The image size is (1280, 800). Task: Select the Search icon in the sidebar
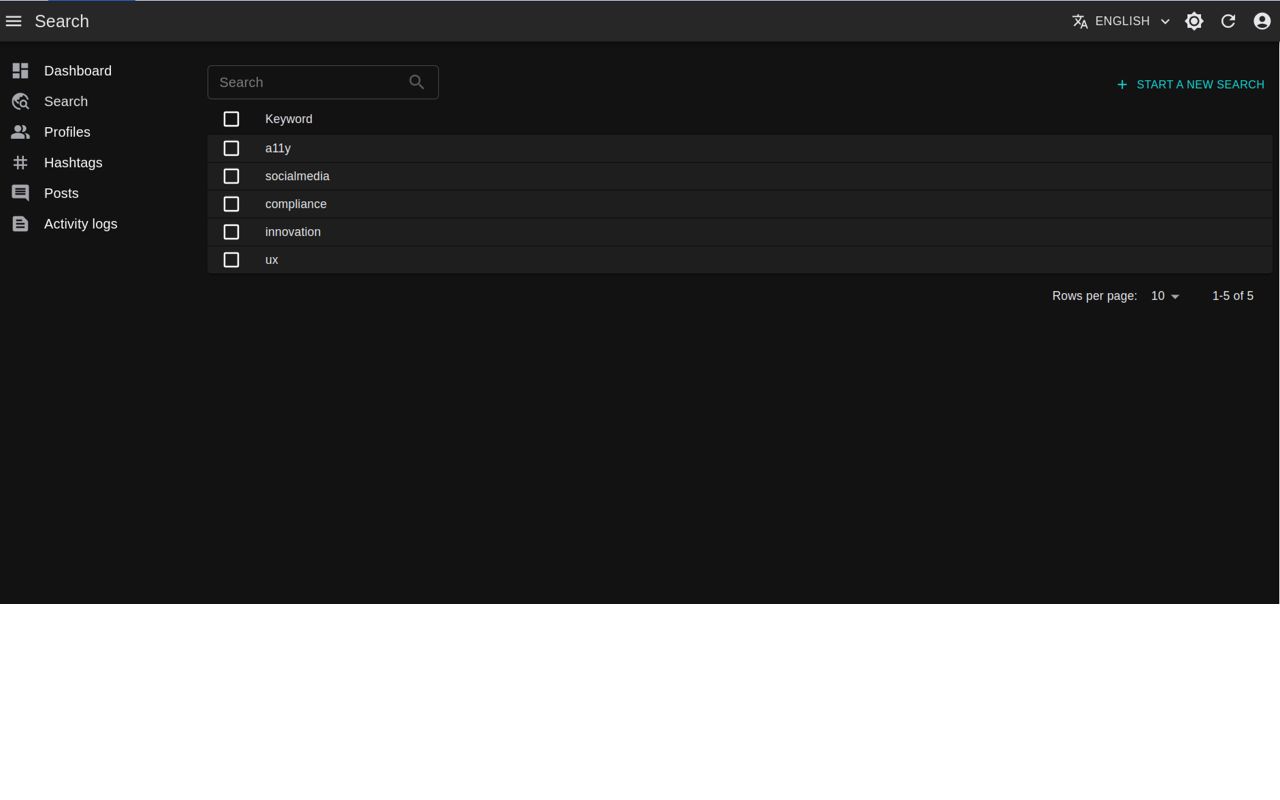20,101
